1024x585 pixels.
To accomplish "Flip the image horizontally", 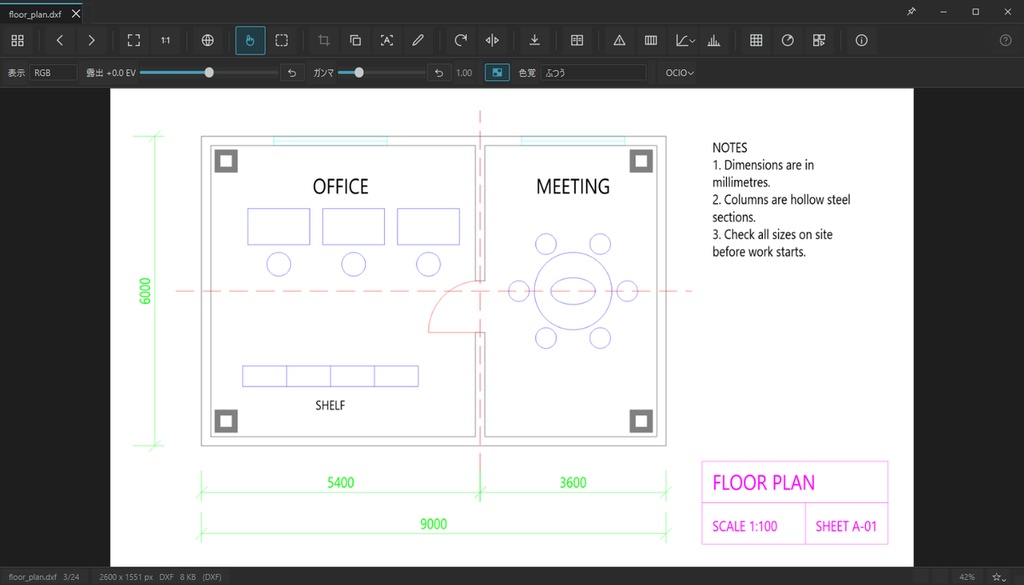I will coord(492,40).
